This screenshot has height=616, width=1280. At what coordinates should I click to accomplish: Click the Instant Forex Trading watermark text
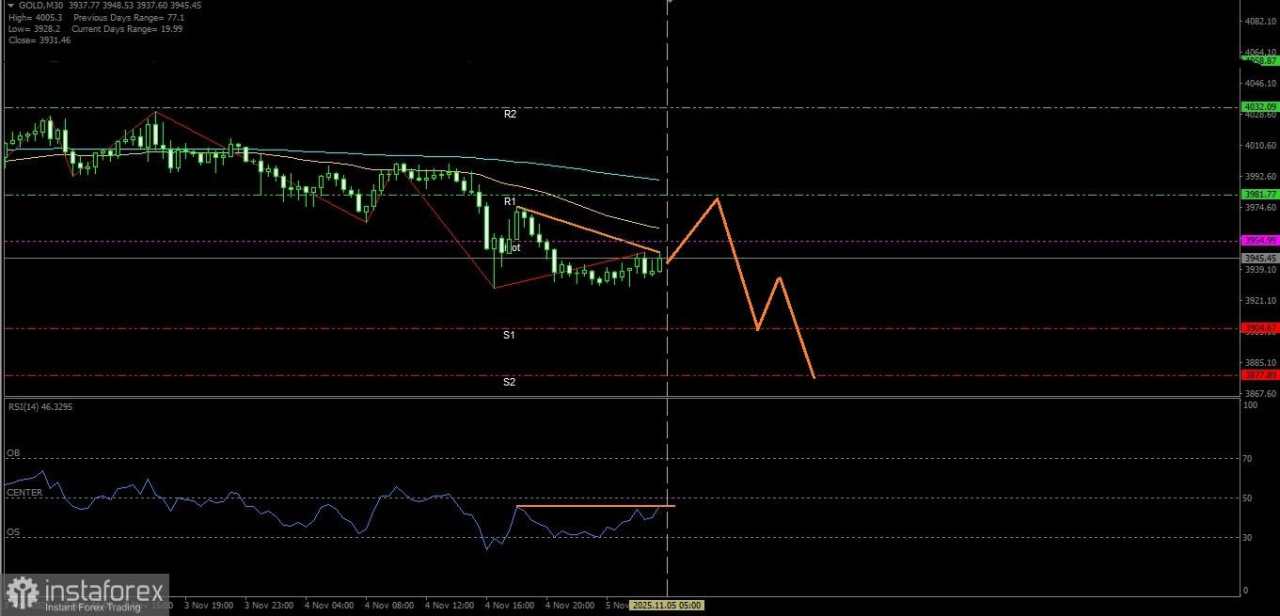[x=92, y=606]
